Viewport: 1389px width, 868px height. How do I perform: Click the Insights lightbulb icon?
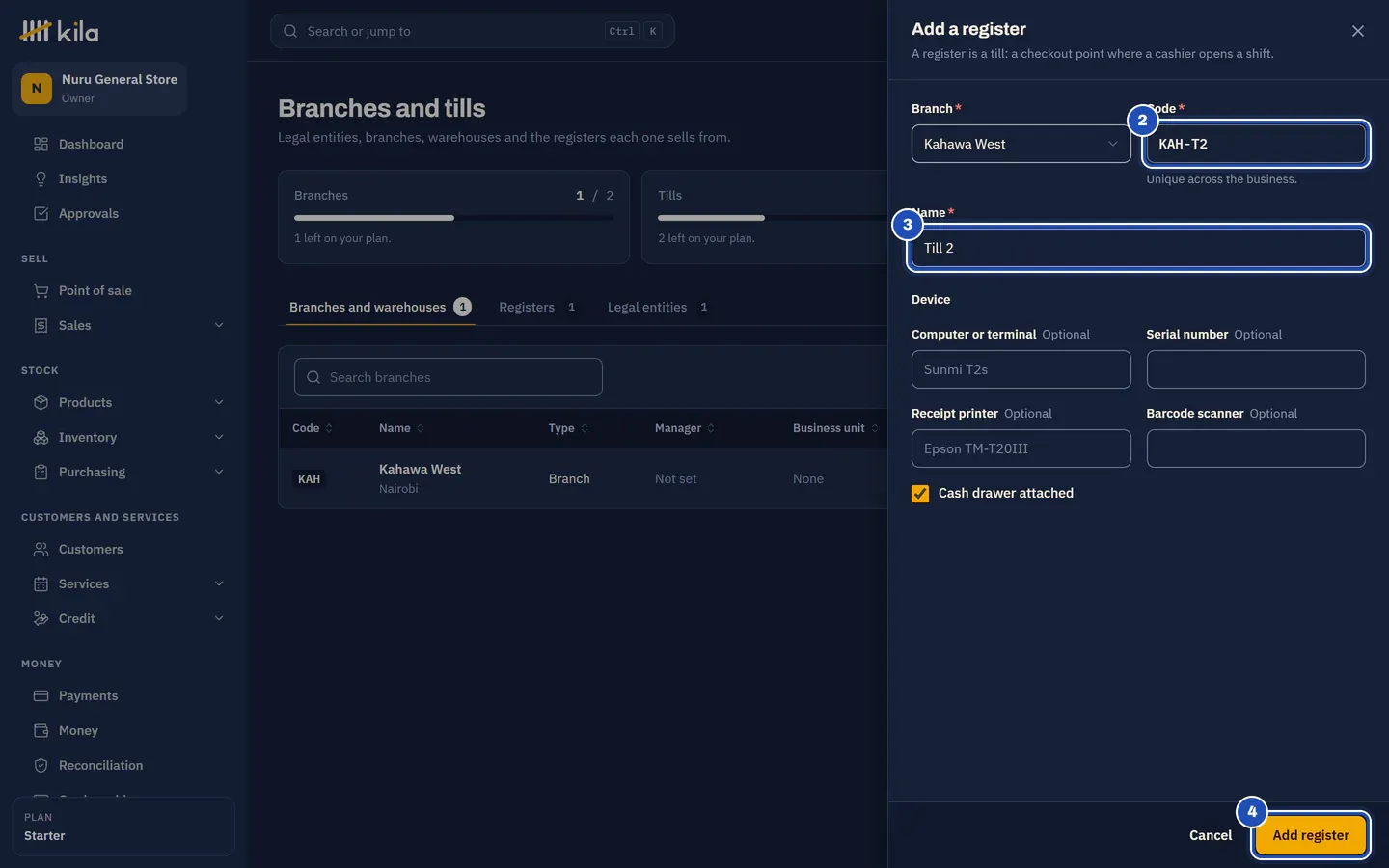click(x=41, y=179)
